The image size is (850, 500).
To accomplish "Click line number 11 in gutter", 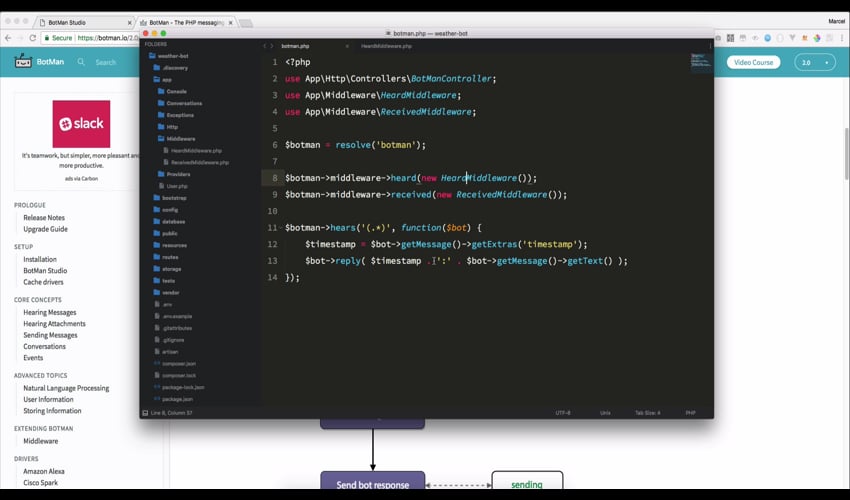I will [272, 228].
